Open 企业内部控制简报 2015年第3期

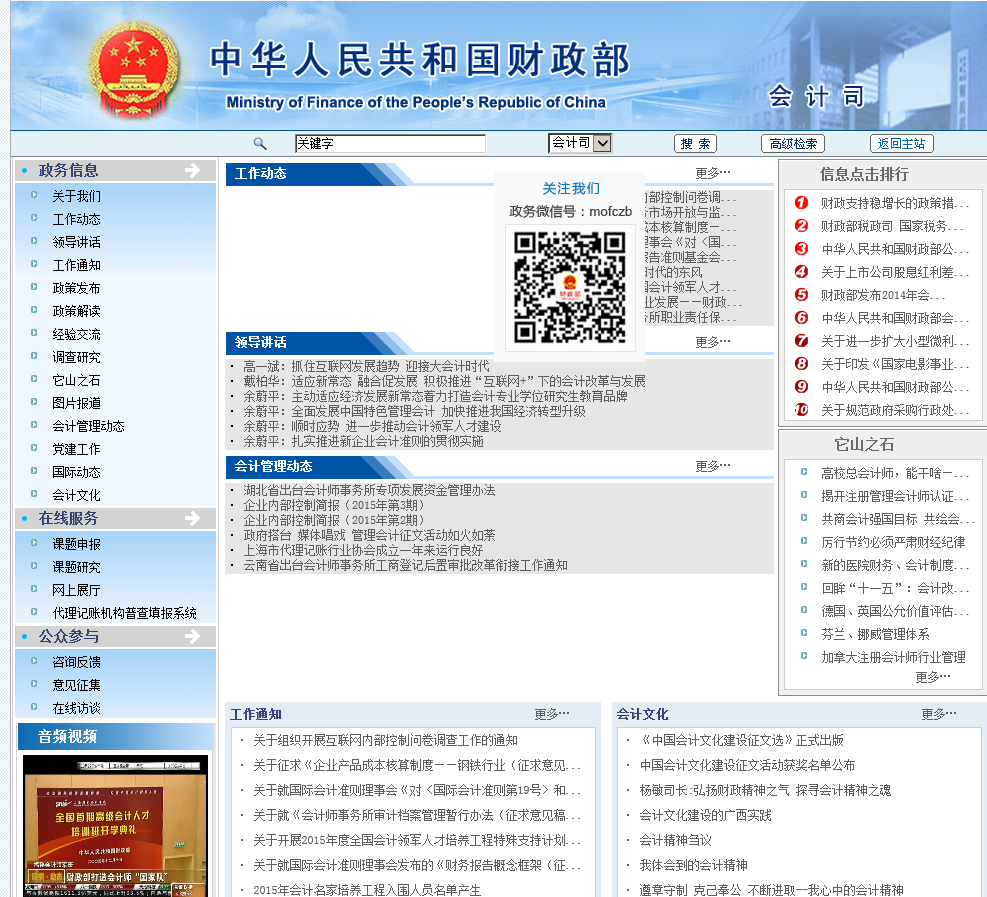coord(334,505)
